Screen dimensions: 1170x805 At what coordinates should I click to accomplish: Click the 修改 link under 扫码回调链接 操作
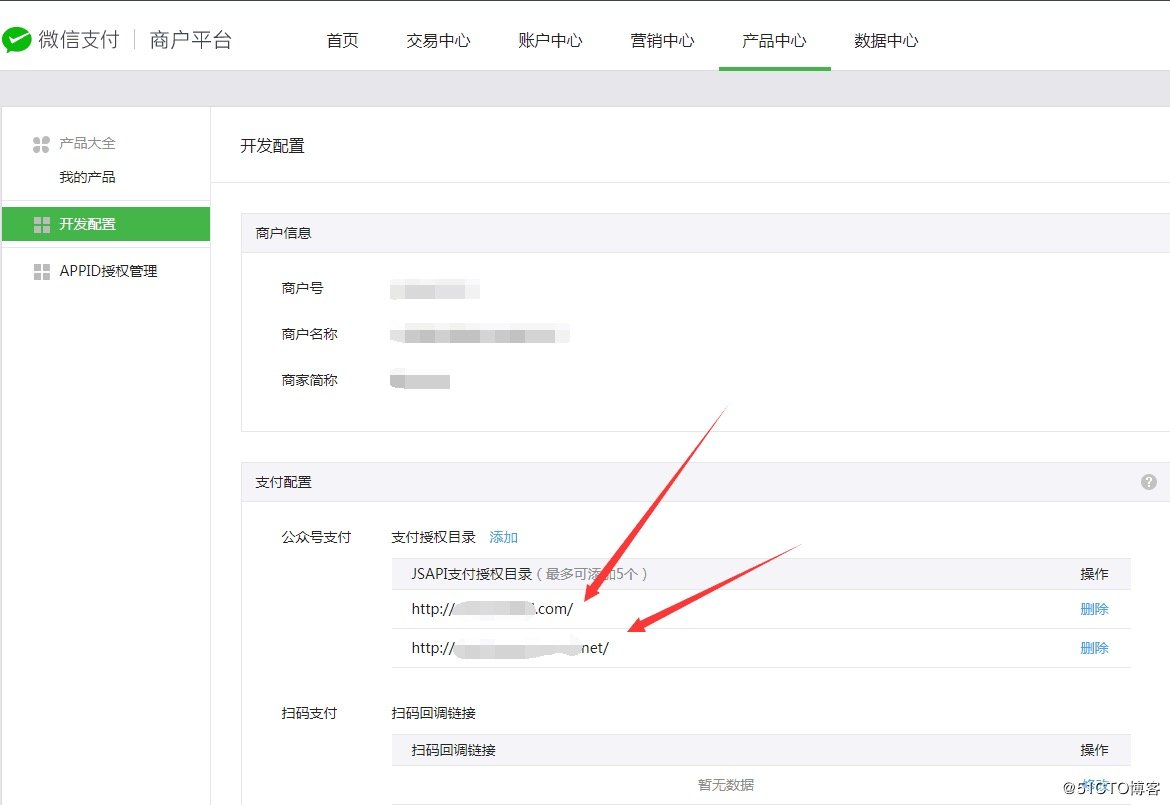tap(1095, 784)
